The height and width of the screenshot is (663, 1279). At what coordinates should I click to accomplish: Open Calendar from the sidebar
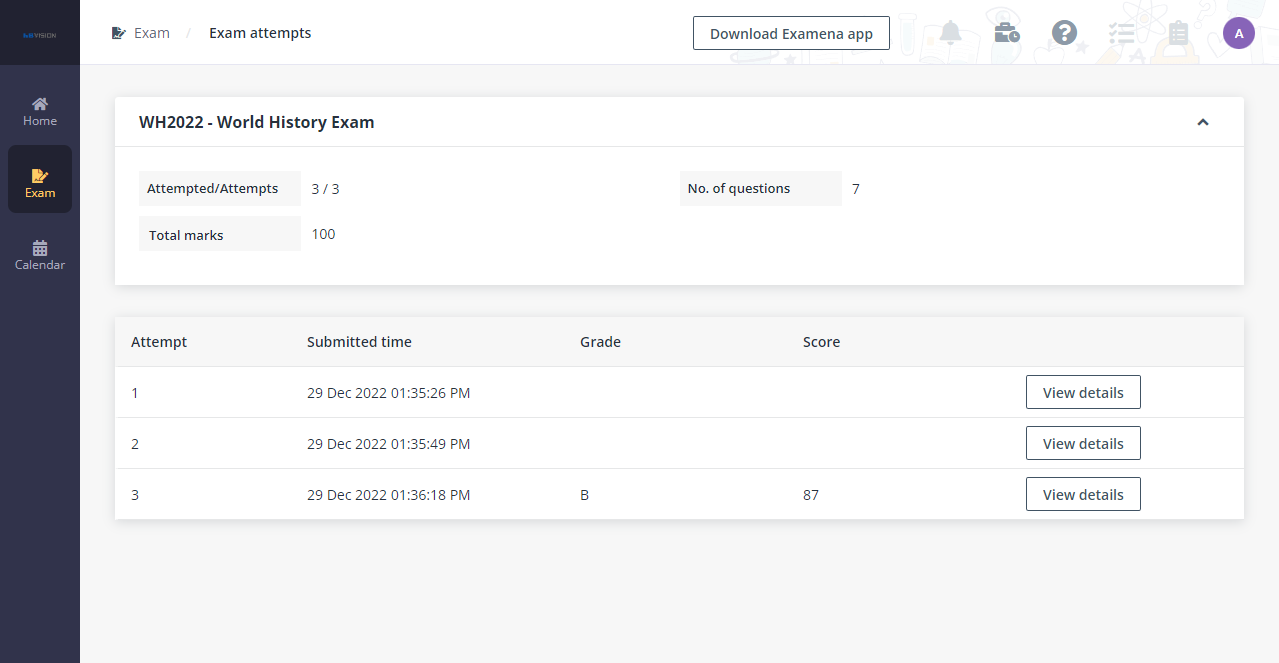[39, 255]
